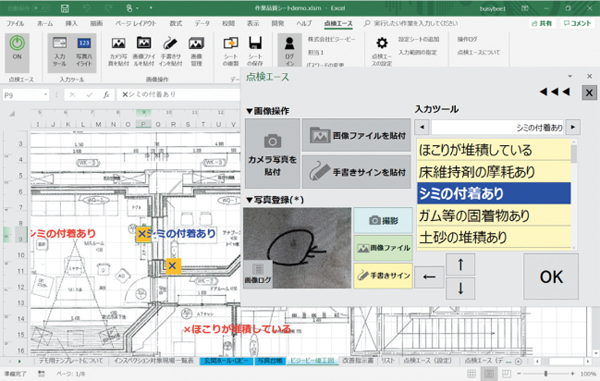The height and width of the screenshot is (381, 600).
Task: Click the yellow 手書きサイン button
Action: click(x=383, y=275)
